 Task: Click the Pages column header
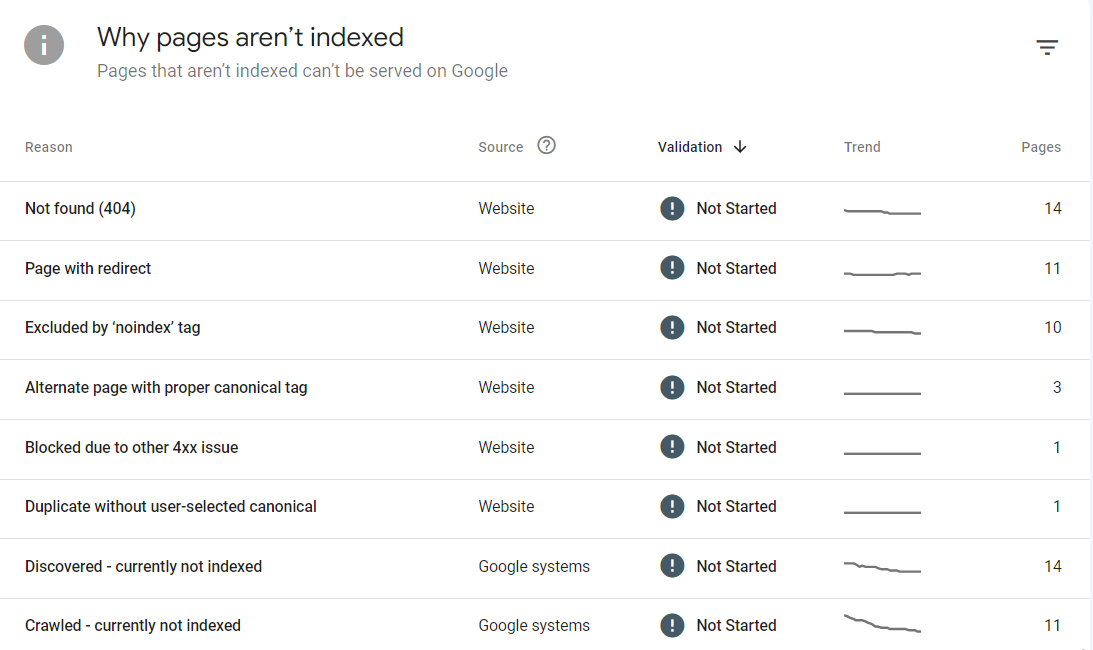coord(1040,147)
